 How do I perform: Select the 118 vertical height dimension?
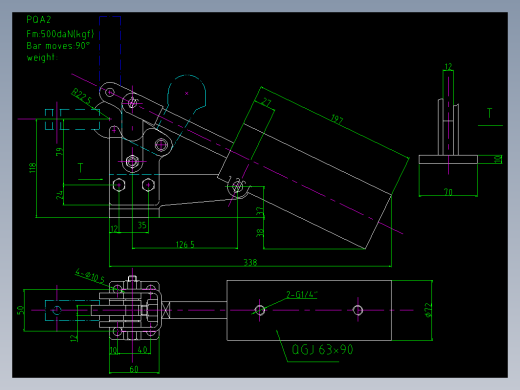(32, 167)
